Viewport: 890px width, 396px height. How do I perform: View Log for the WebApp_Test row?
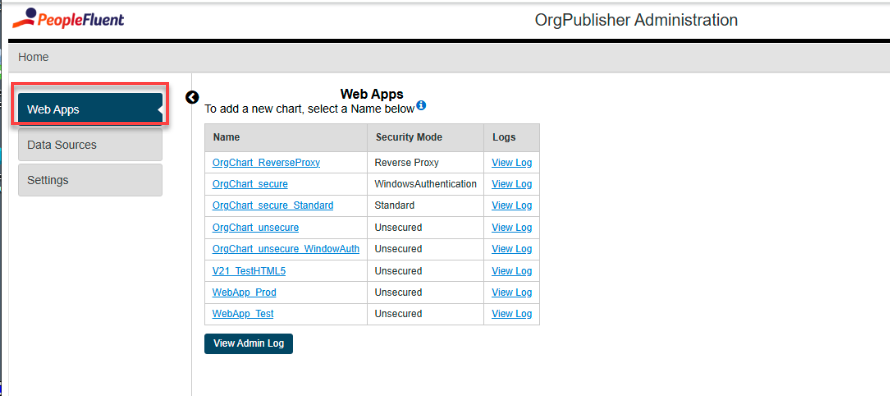pos(511,314)
